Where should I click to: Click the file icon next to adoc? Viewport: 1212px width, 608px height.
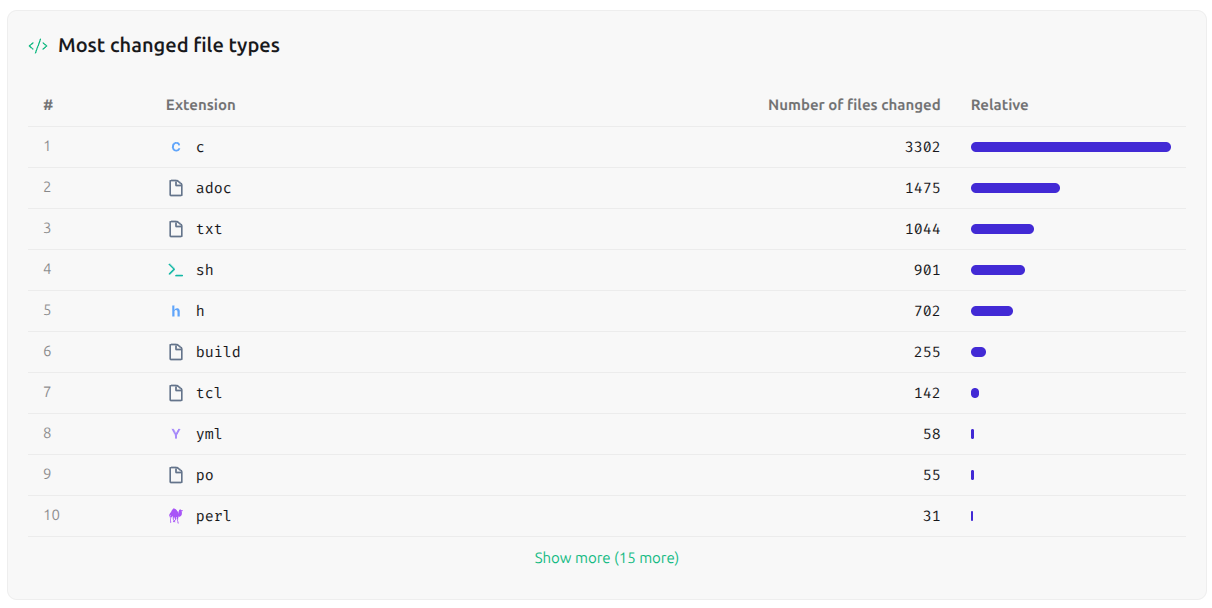[176, 187]
